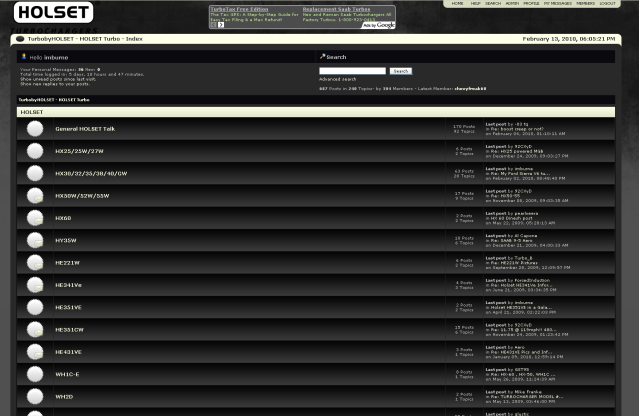Open last post Re: HE221W Pictures
The width and height of the screenshot is (639, 416).
point(514,263)
